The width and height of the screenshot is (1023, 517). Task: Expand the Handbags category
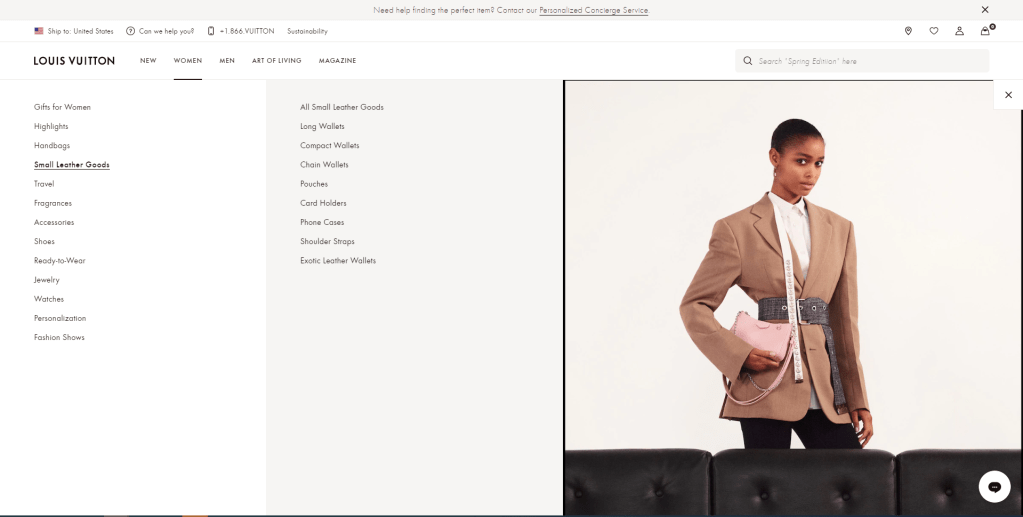[x=52, y=145]
